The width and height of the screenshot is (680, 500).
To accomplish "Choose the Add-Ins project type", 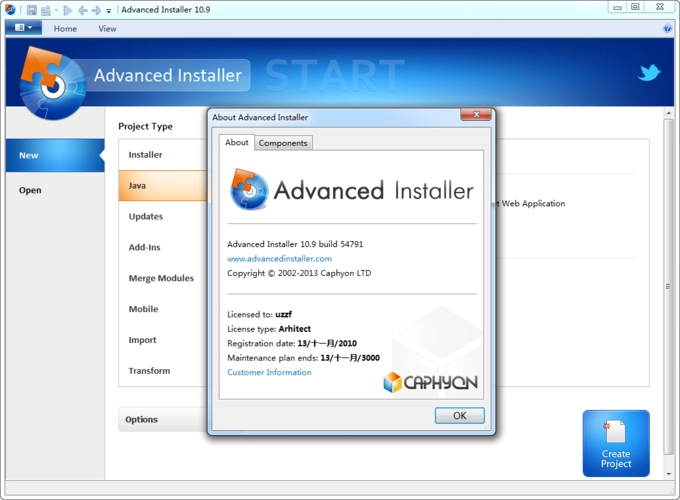I will click(163, 247).
